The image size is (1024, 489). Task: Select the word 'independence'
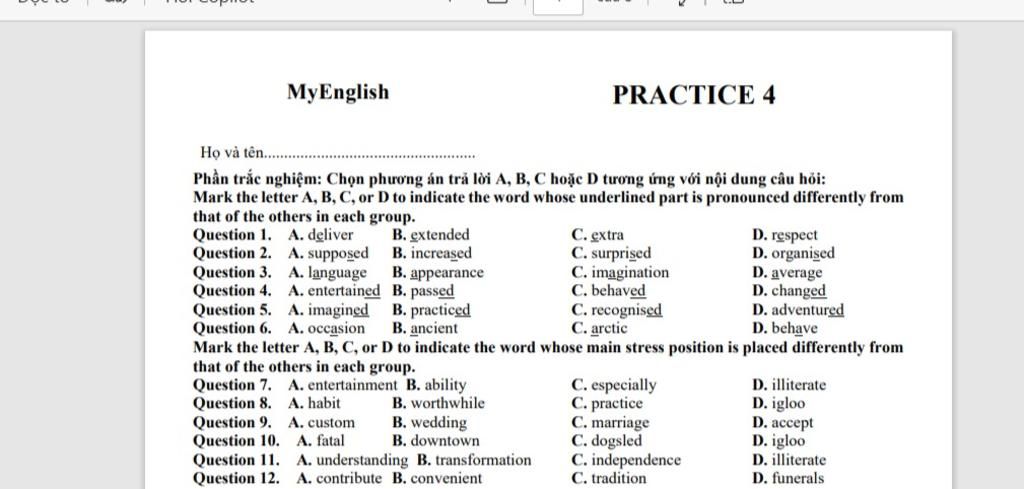click(x=636, y=460)
